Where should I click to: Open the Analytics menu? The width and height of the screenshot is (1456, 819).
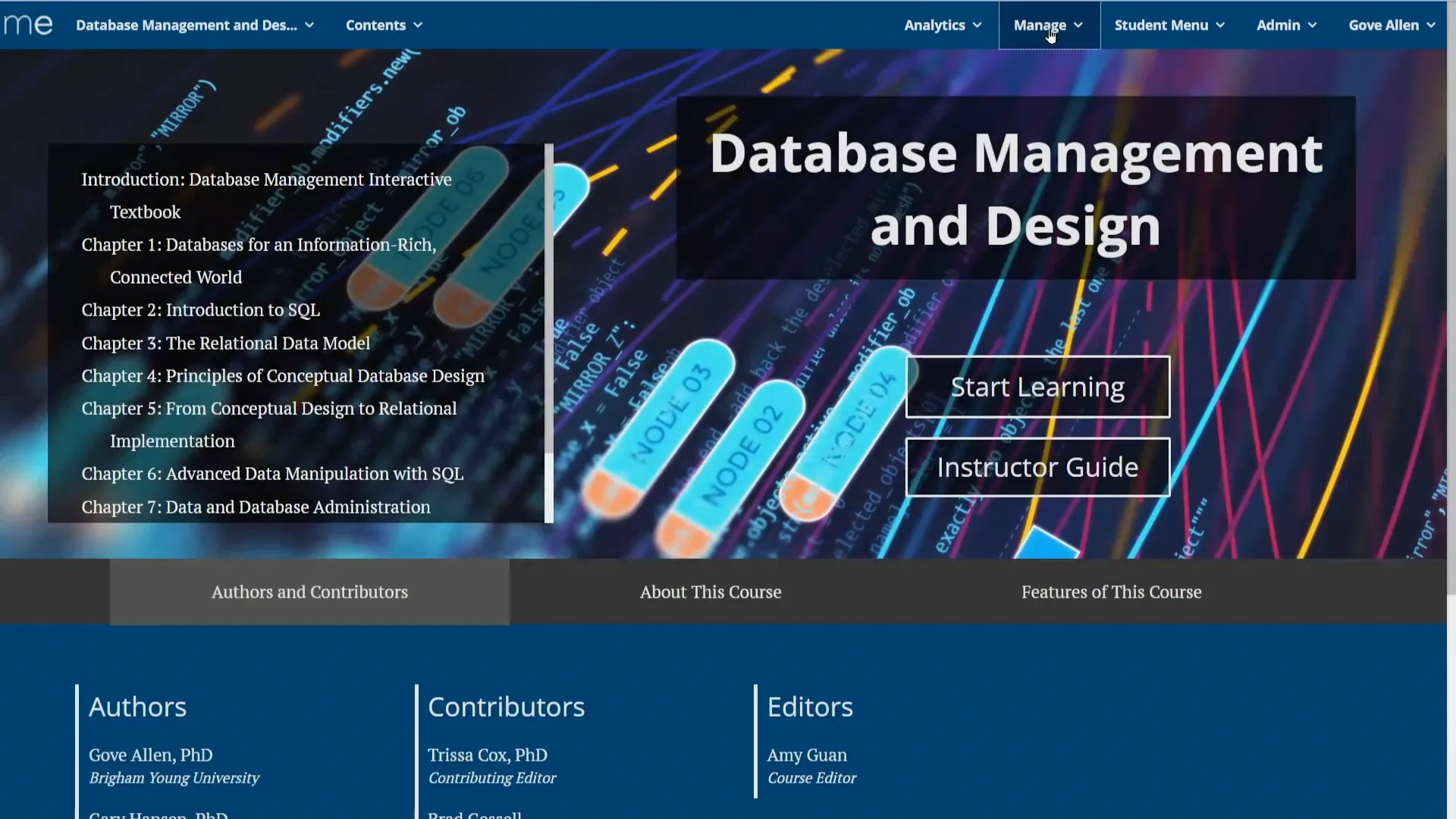click(943, 25)
